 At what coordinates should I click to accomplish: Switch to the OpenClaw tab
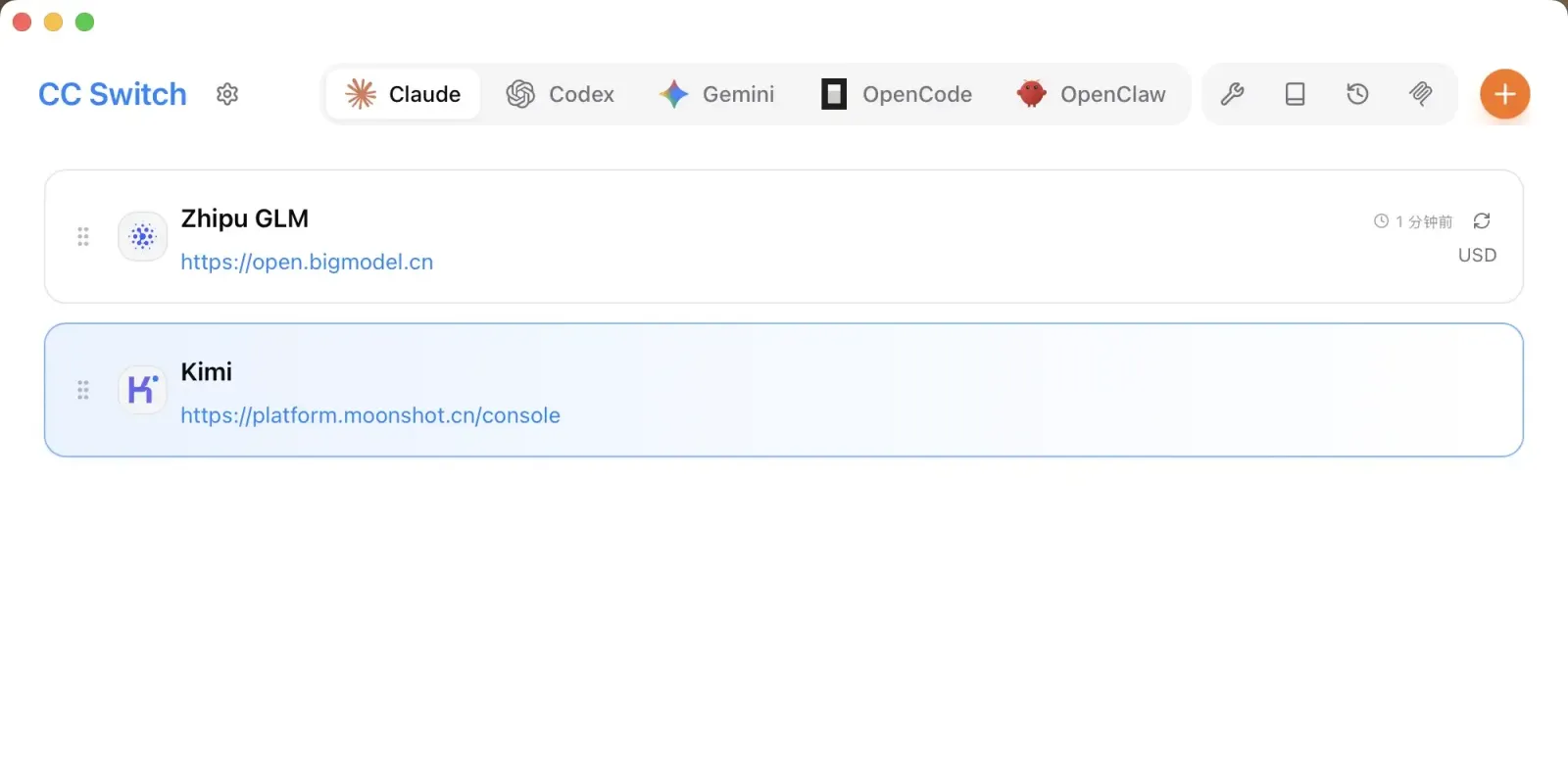(x=1091, y=94)
